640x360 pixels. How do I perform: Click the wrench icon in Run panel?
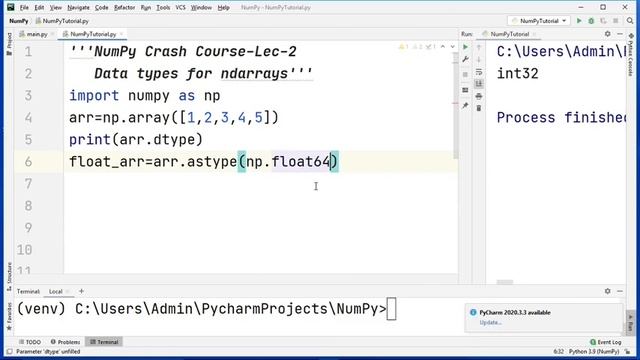[465, 60]
